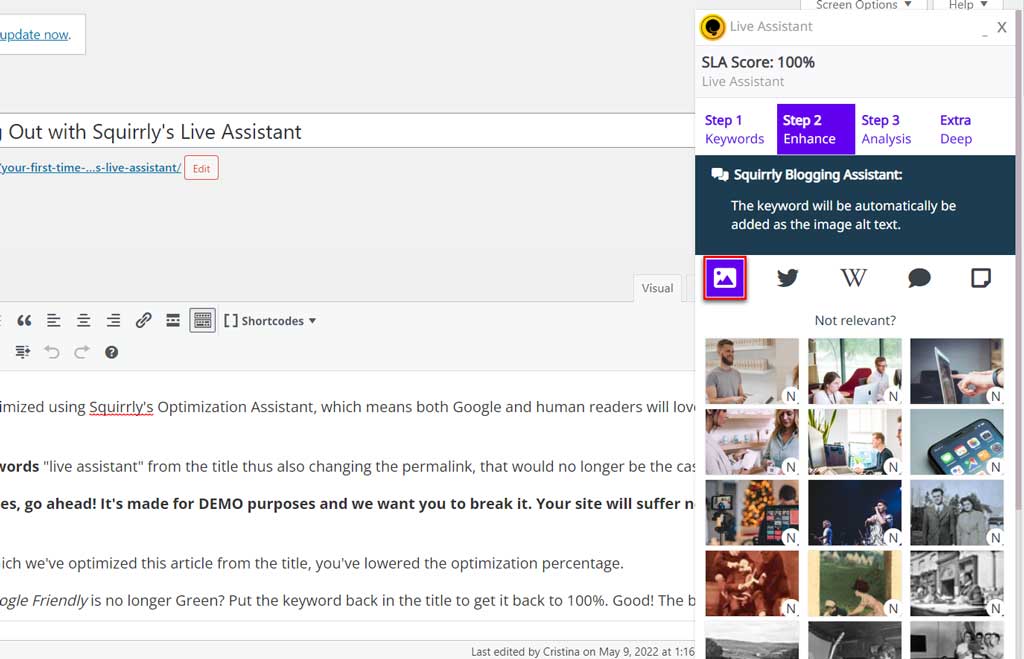
Task: Click the blockquote toolbar icon
Action: (24, 321)
